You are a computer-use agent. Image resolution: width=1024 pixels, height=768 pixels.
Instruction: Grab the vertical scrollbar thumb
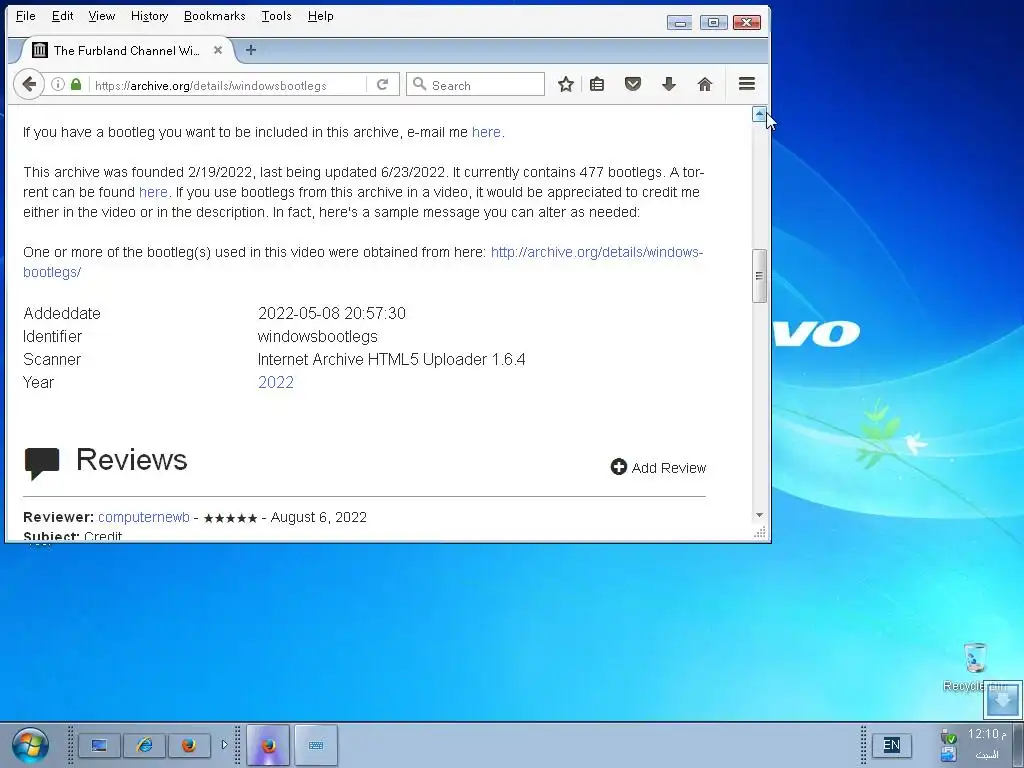[x=759, y=276]
